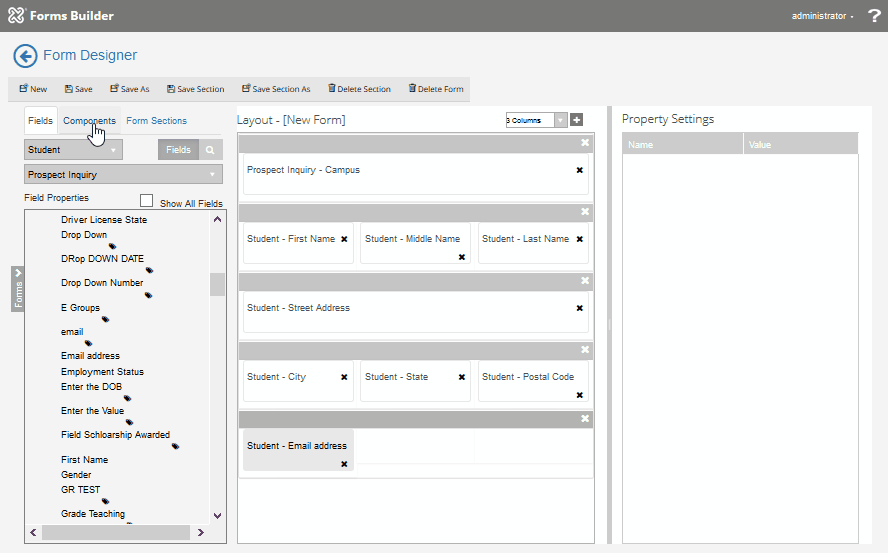Screen dimensions: 888x553
Task: Close the Street Address row section
Action: pos(585,281)
